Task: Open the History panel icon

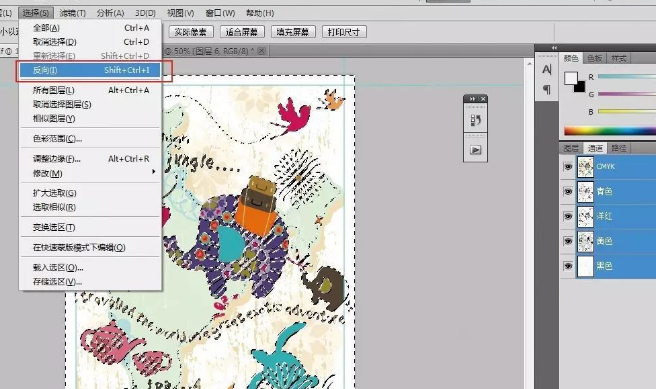Action: (x=475, y=120)
